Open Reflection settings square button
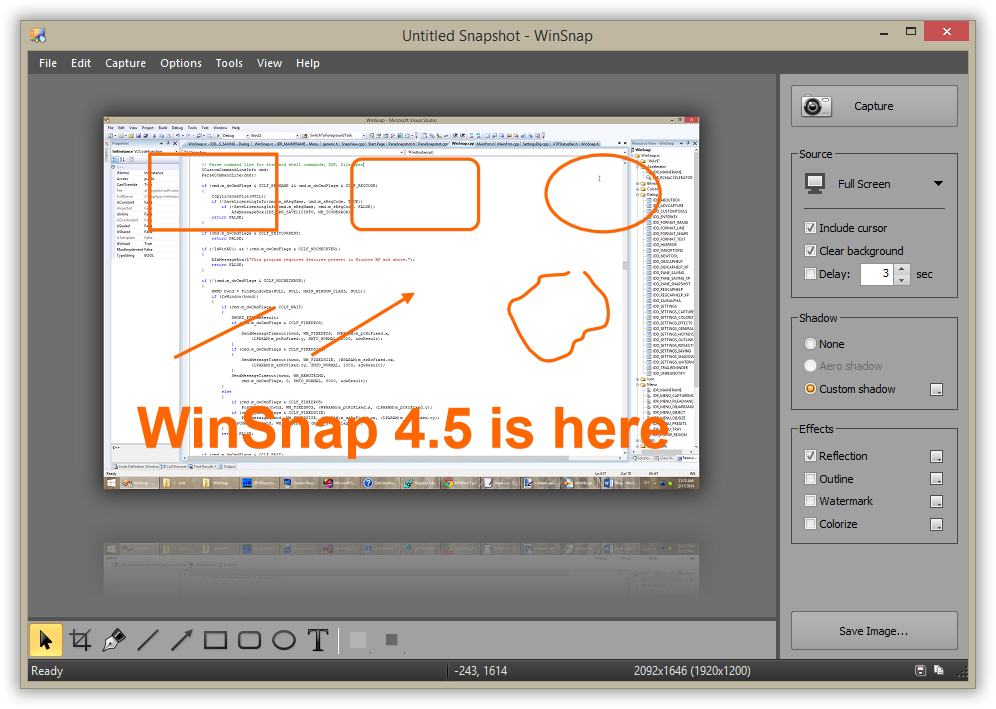This screenshot has width=996, height=709. [937, 456]
